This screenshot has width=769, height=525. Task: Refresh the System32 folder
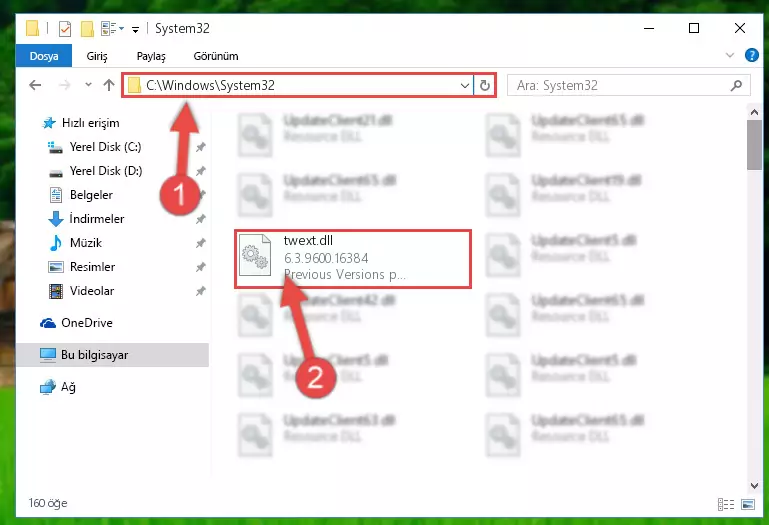click(485, 85)
